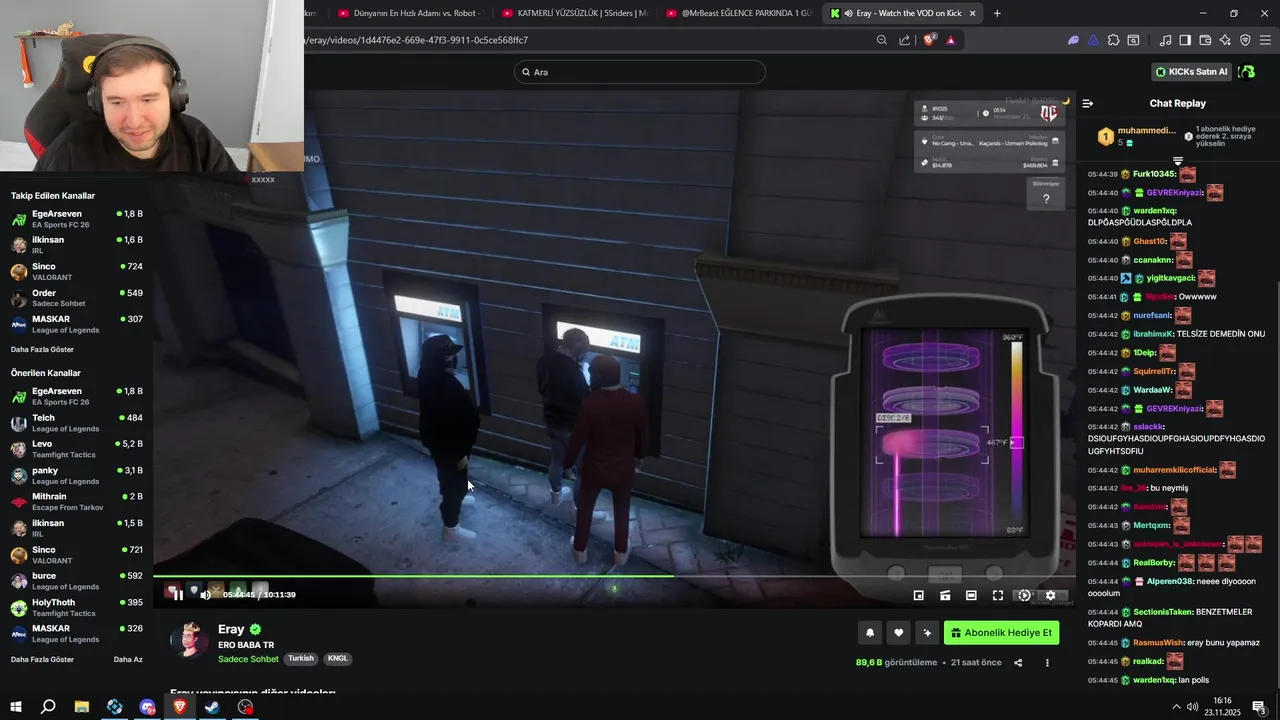Switch to Dünyanın En Hızlı Adamı tab
The height and width of the screenshot is (720, 1280).
(x=408, y=13)
